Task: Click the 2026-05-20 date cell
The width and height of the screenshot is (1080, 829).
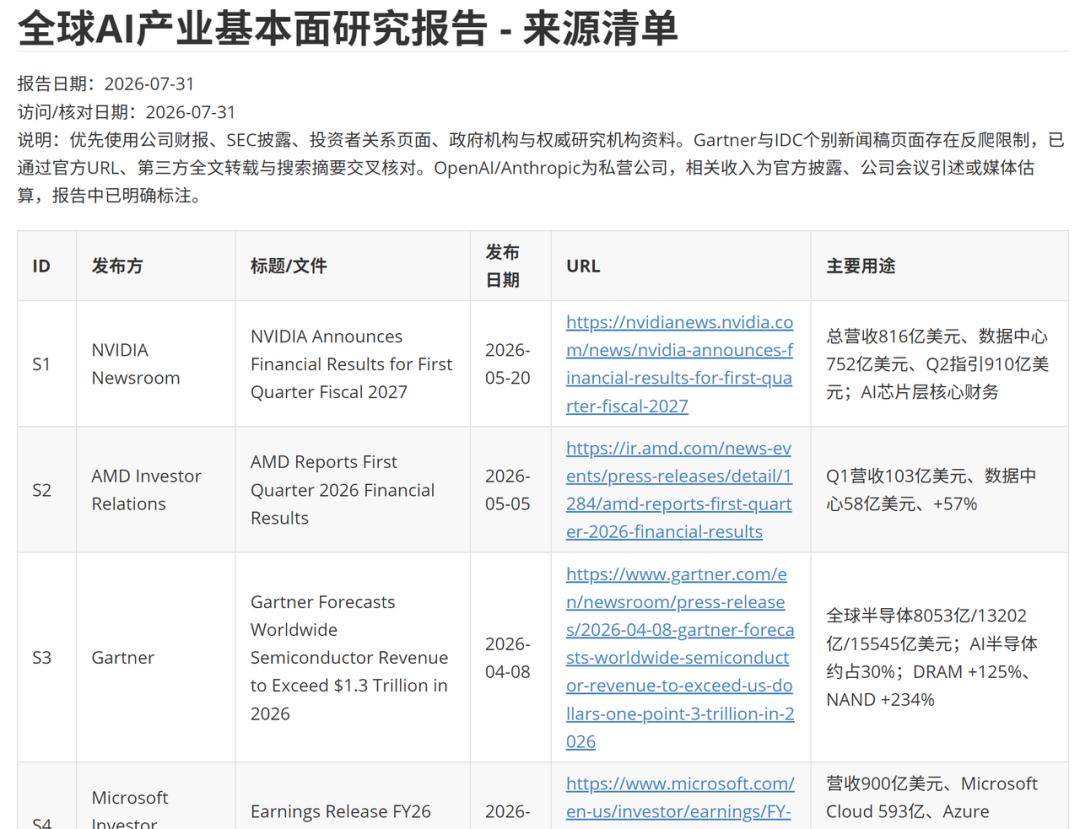Action: [510, 364]
